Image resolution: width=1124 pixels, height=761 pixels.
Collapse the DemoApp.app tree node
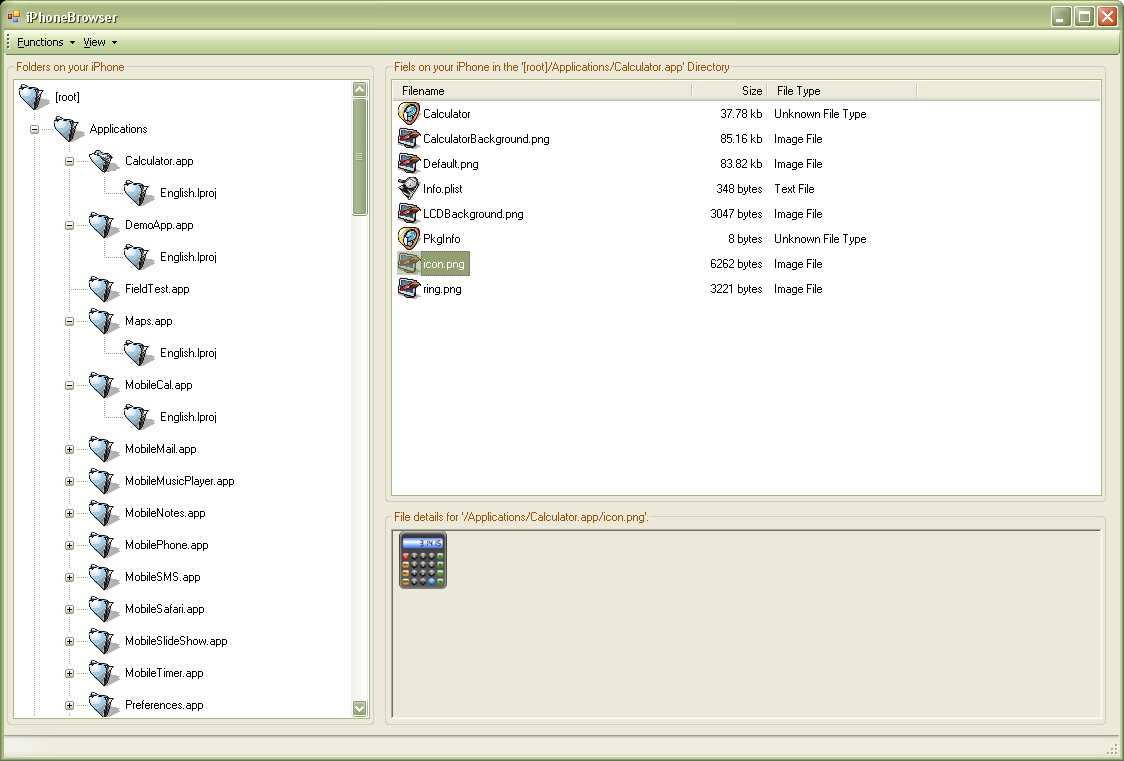point(70,226)
